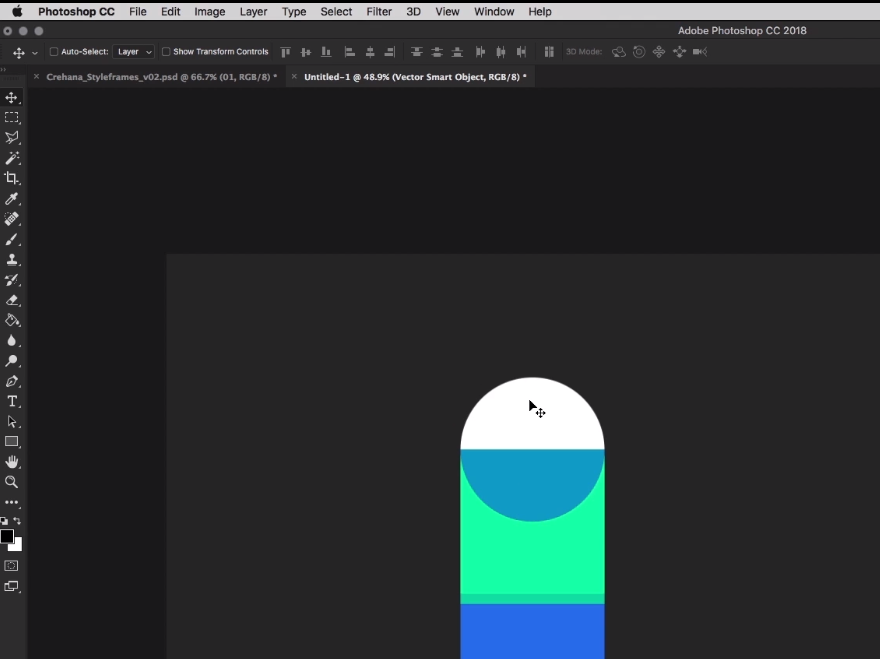The width and height of the screenshot is (880, 659).
Task: Select the Horizontal Type tool
Action: tap(13, 401)
